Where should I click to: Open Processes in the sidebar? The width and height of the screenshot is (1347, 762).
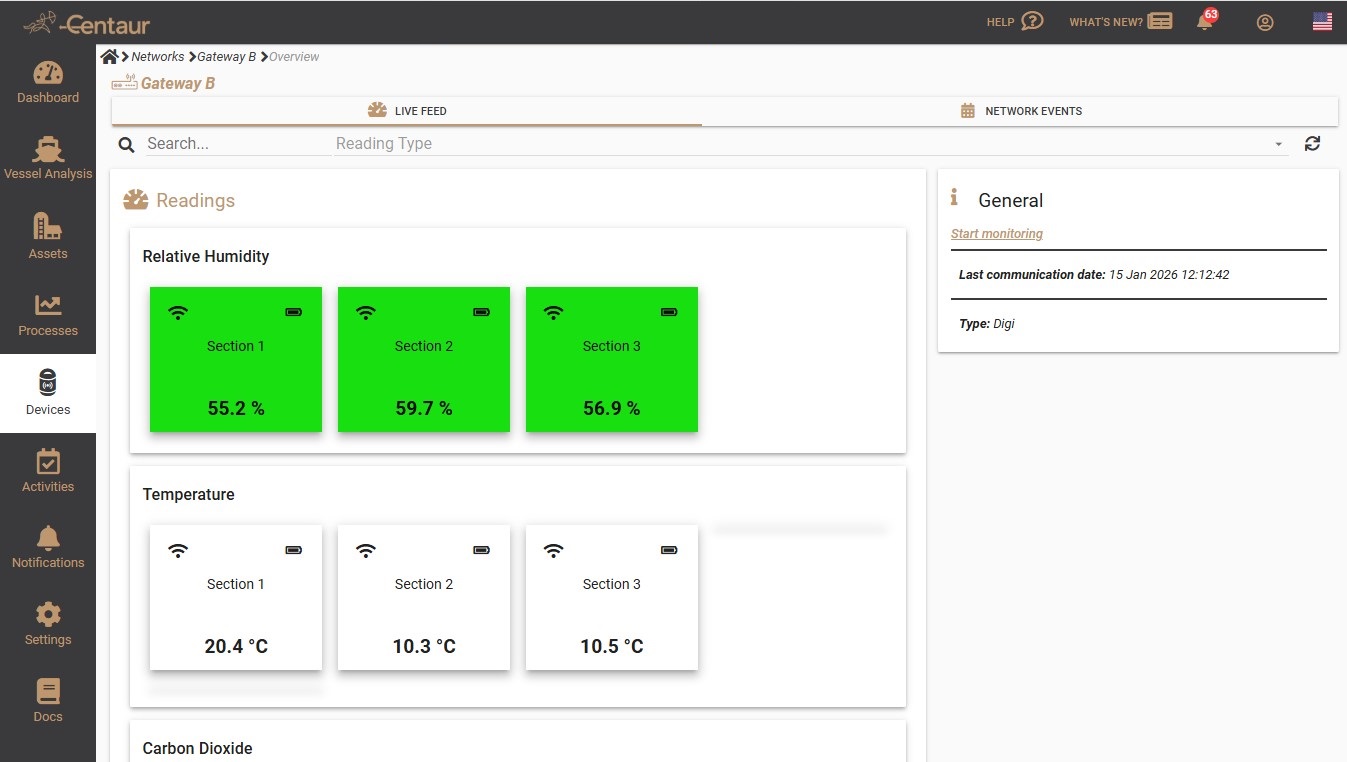tap(48, 314)
